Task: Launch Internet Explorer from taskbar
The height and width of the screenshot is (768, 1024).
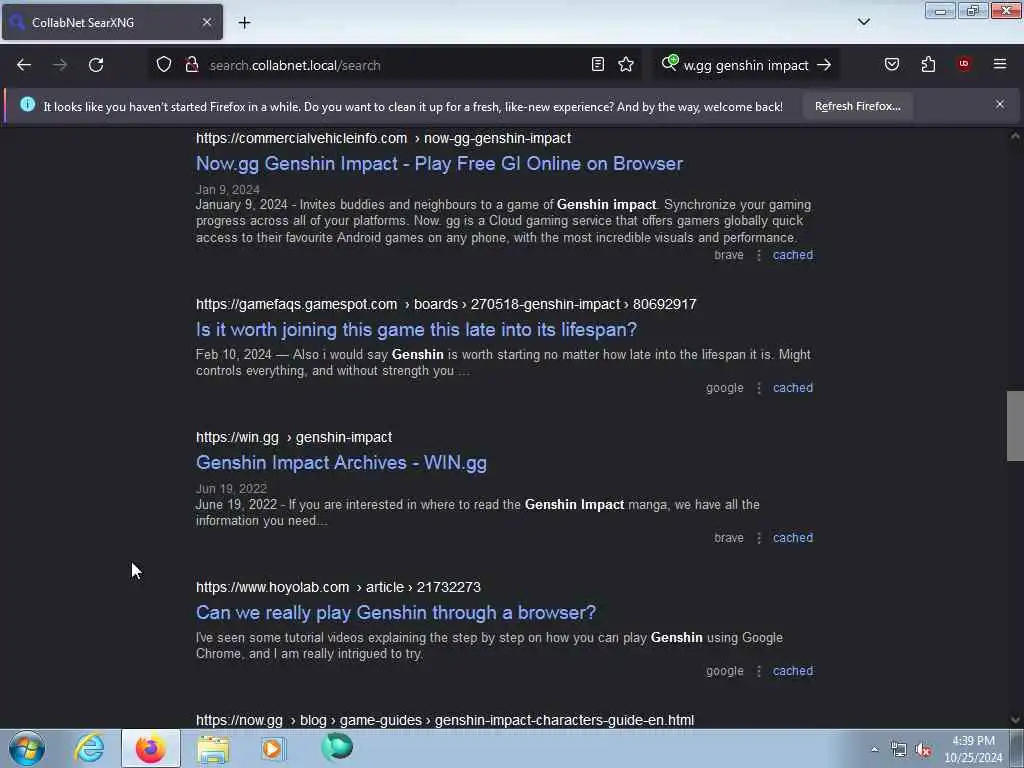Action: coord(89,748)
